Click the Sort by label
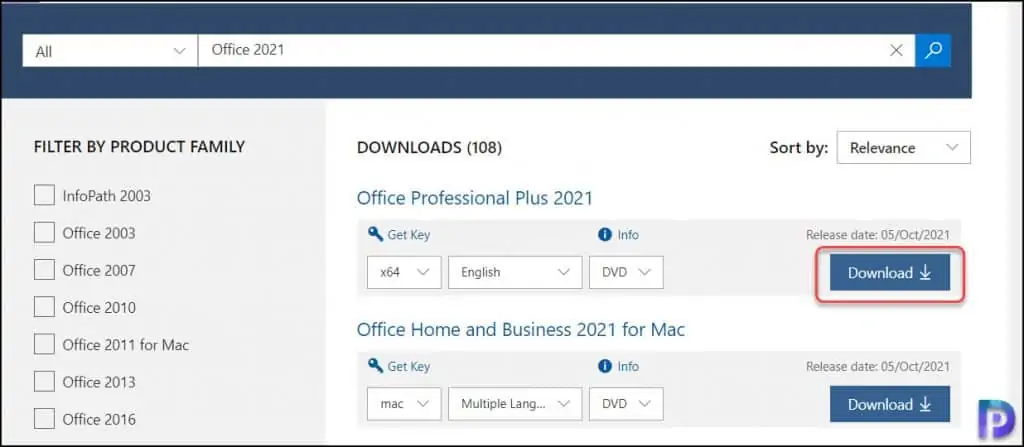 click(x=799, y=148)
